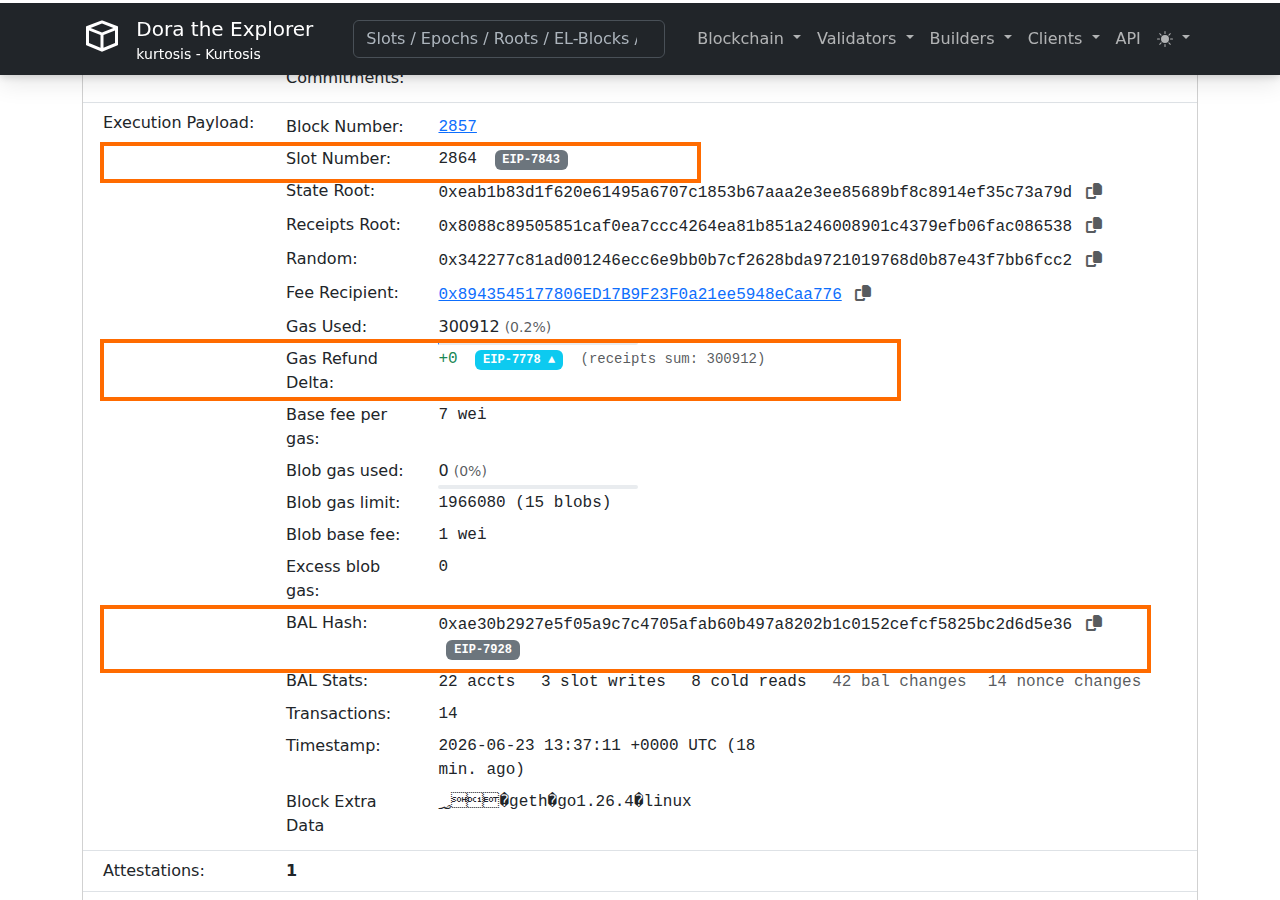
Task: Copy the Random value hash
Action: tap(1094, 259)
